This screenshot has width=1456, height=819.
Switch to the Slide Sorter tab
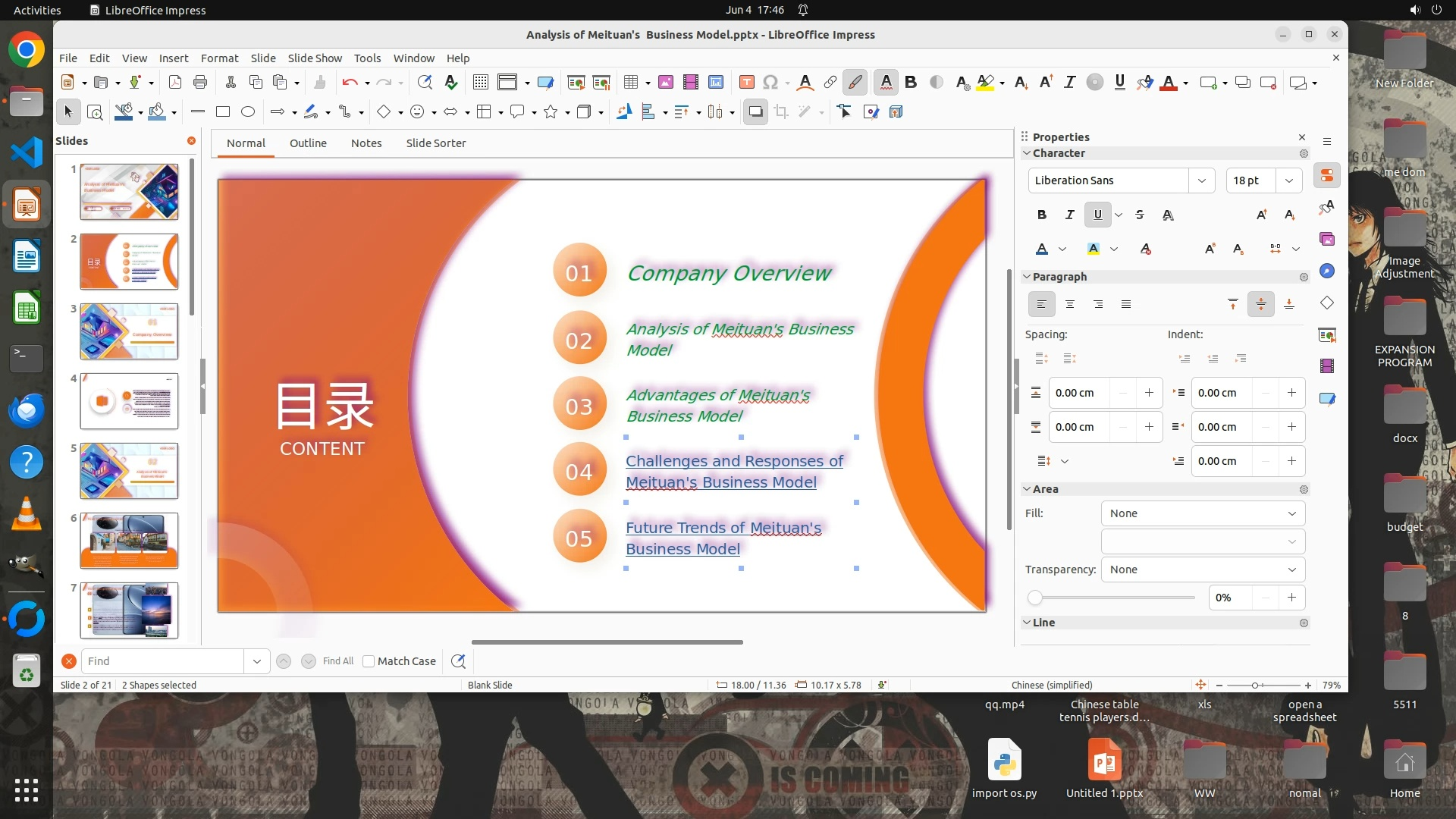(435, 143)
